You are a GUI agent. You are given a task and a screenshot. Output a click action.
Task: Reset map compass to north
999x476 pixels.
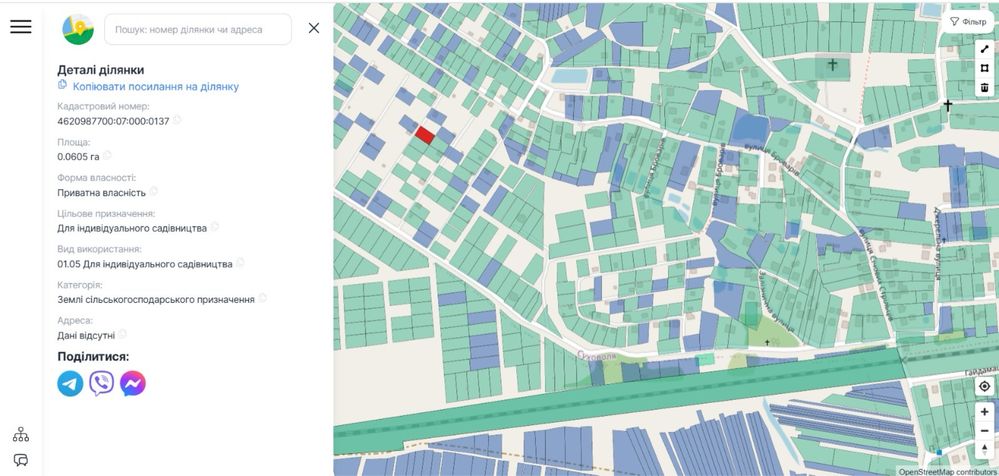tap(984, 449)
